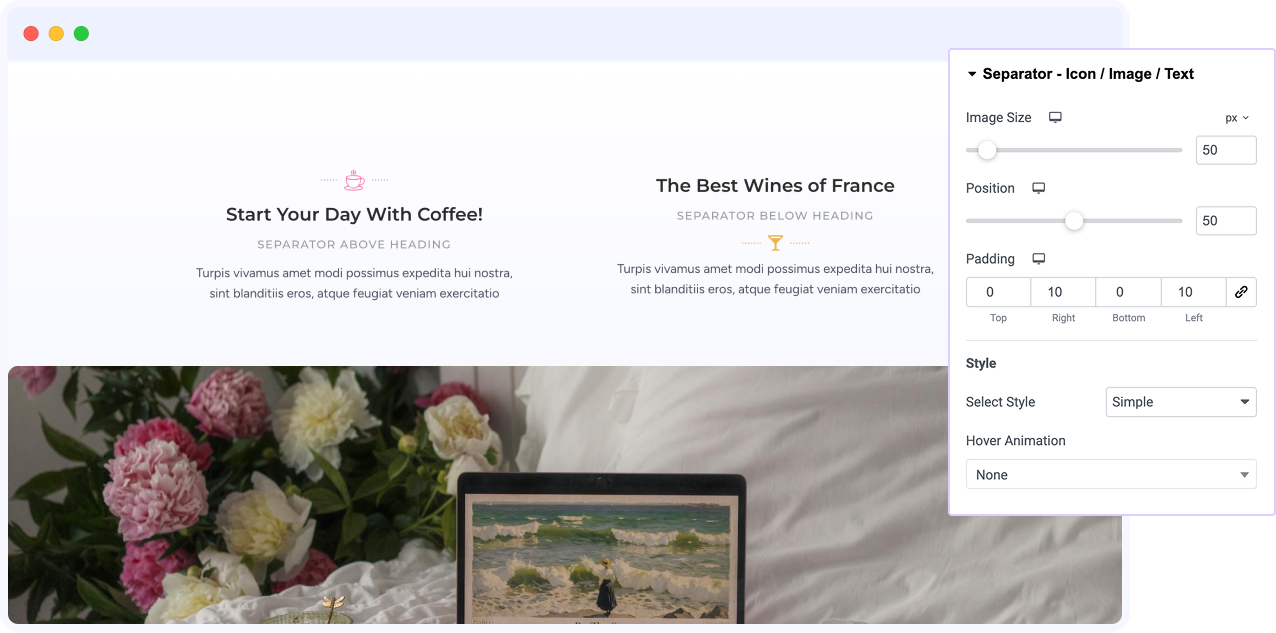
Task: Click the Right padding input field
Action: click(x=1063, y=292)
